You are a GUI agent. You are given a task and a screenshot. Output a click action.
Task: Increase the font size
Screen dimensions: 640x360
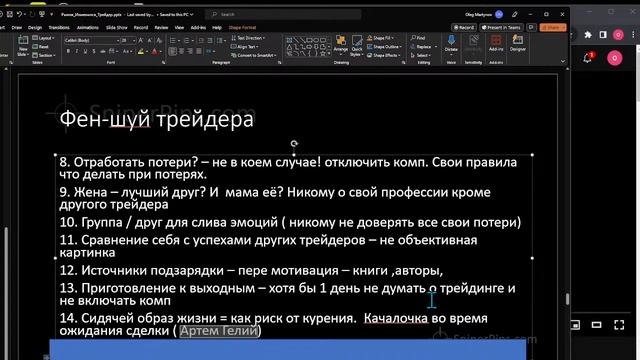coord(141,40)
